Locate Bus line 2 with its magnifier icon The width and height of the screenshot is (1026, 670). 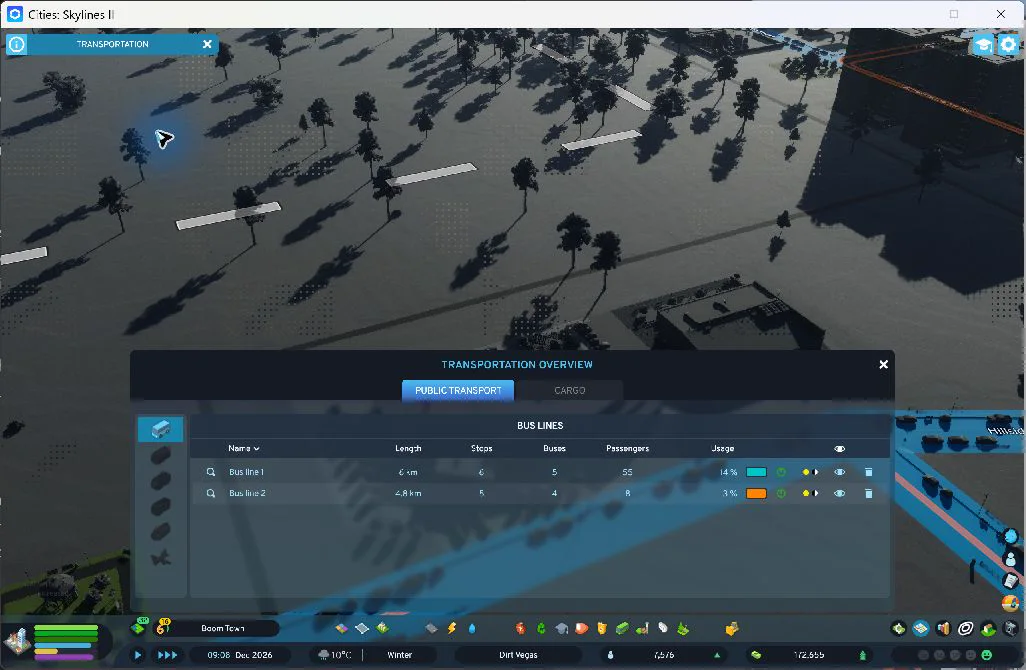(211, 493)
